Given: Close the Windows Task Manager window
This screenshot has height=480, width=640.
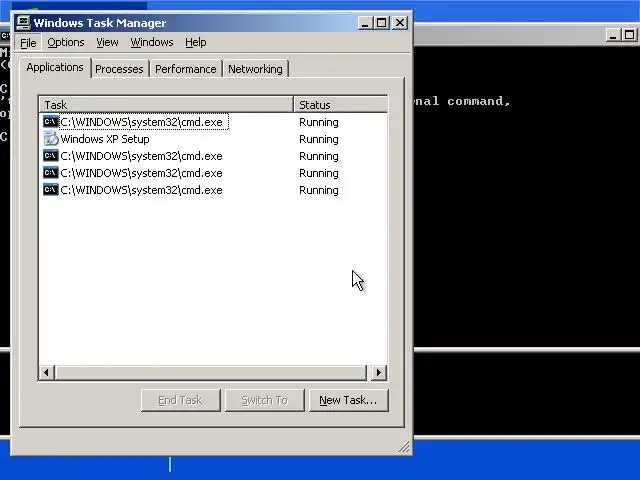Looking at the screenshot, I should pos(400,23).
